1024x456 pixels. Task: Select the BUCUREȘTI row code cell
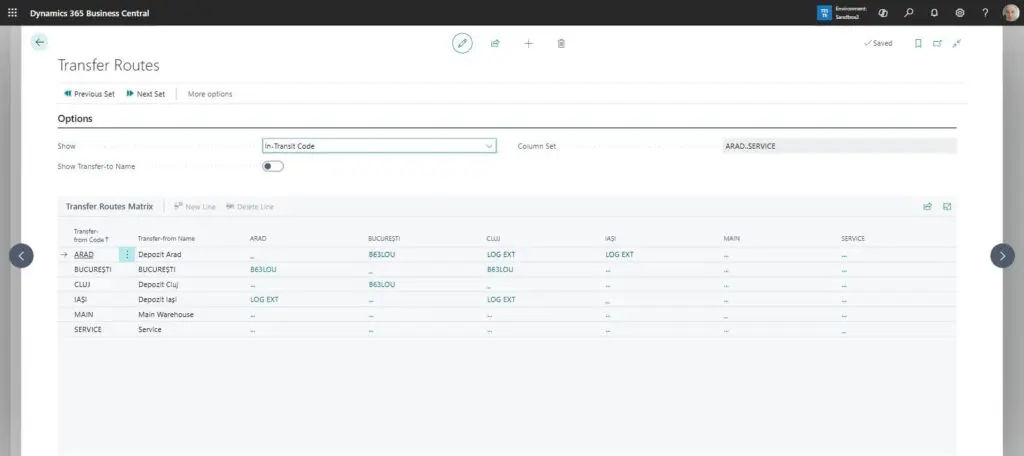point(93,269)
